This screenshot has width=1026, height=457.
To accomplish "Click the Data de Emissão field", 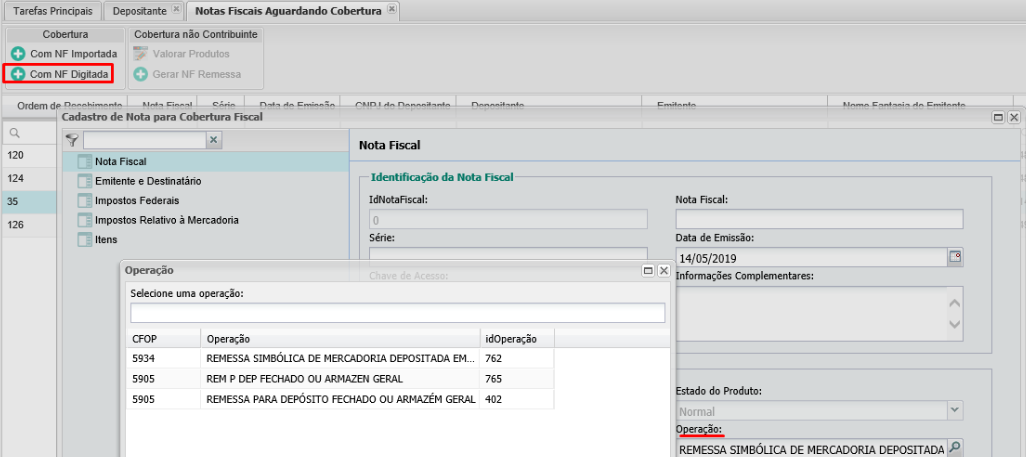I will click(811, 257).
